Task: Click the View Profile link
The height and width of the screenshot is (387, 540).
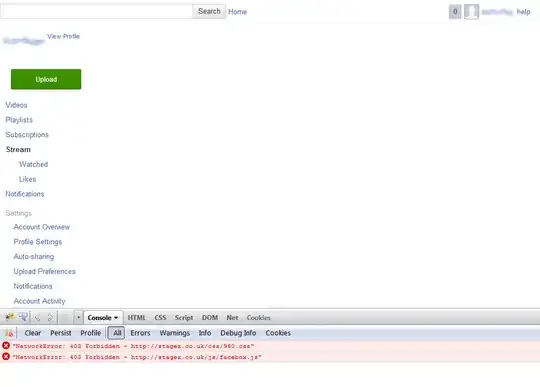Action: coord(63,36)
